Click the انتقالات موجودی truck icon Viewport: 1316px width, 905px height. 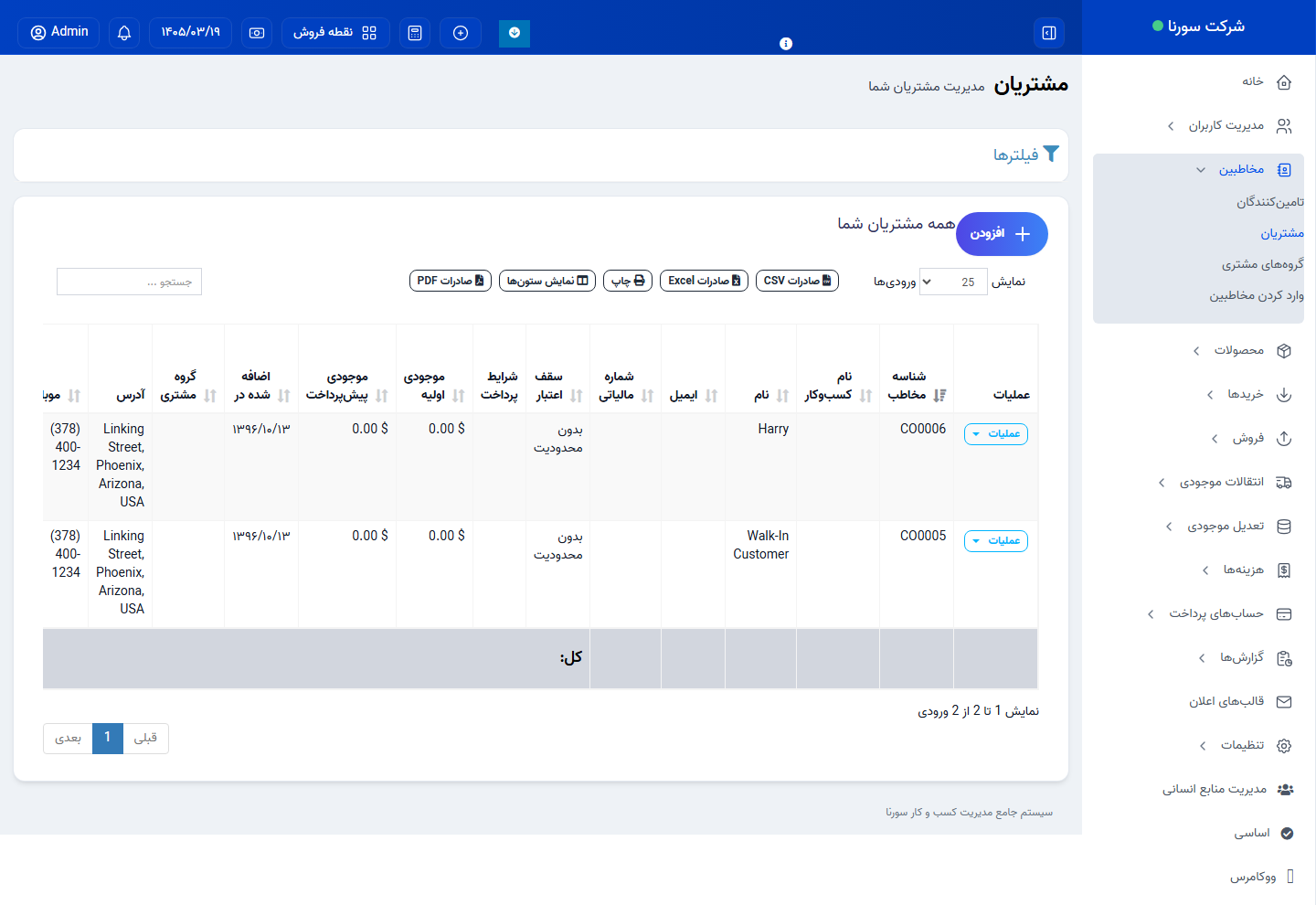coord(1284,483)
